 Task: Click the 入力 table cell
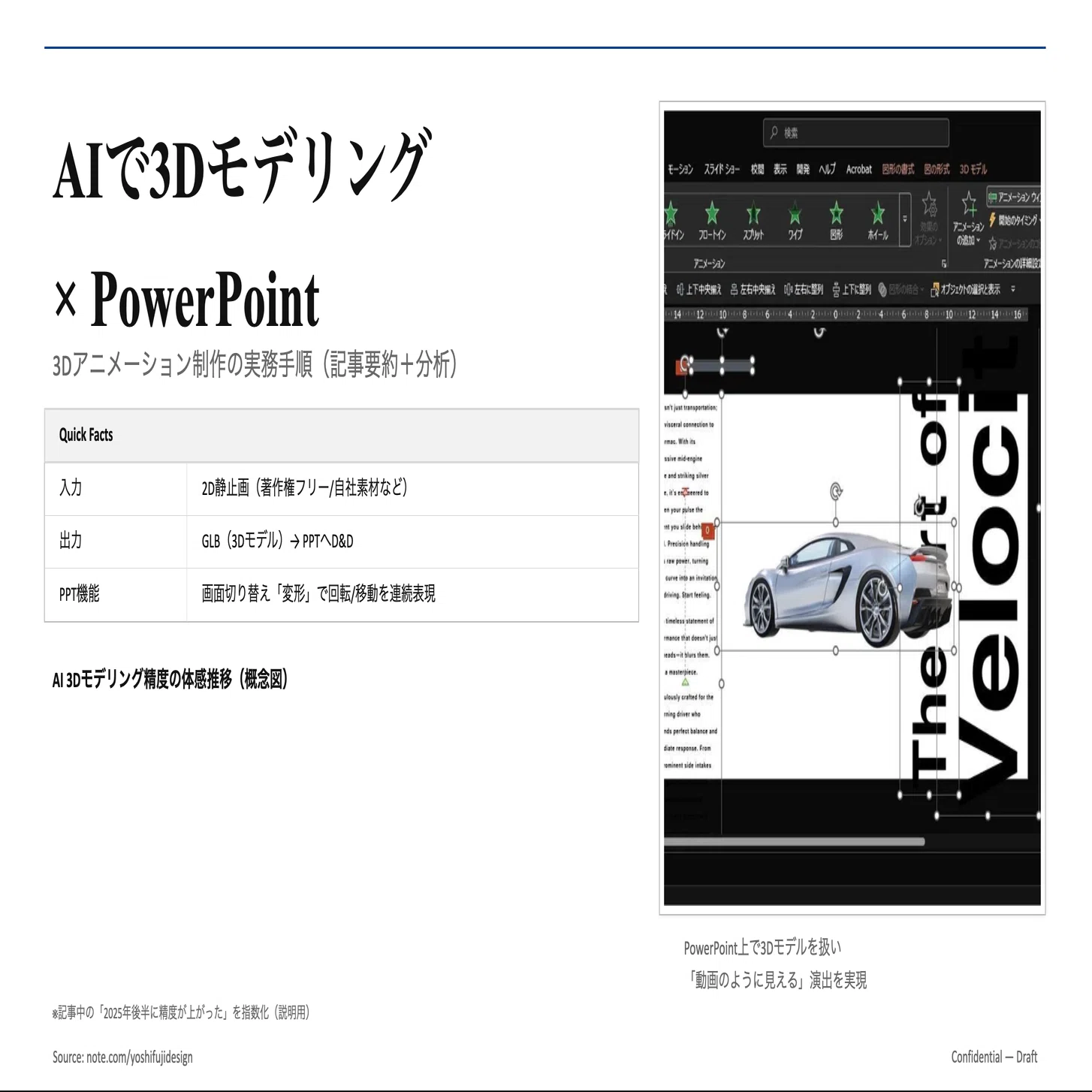(x=116, y=489)
